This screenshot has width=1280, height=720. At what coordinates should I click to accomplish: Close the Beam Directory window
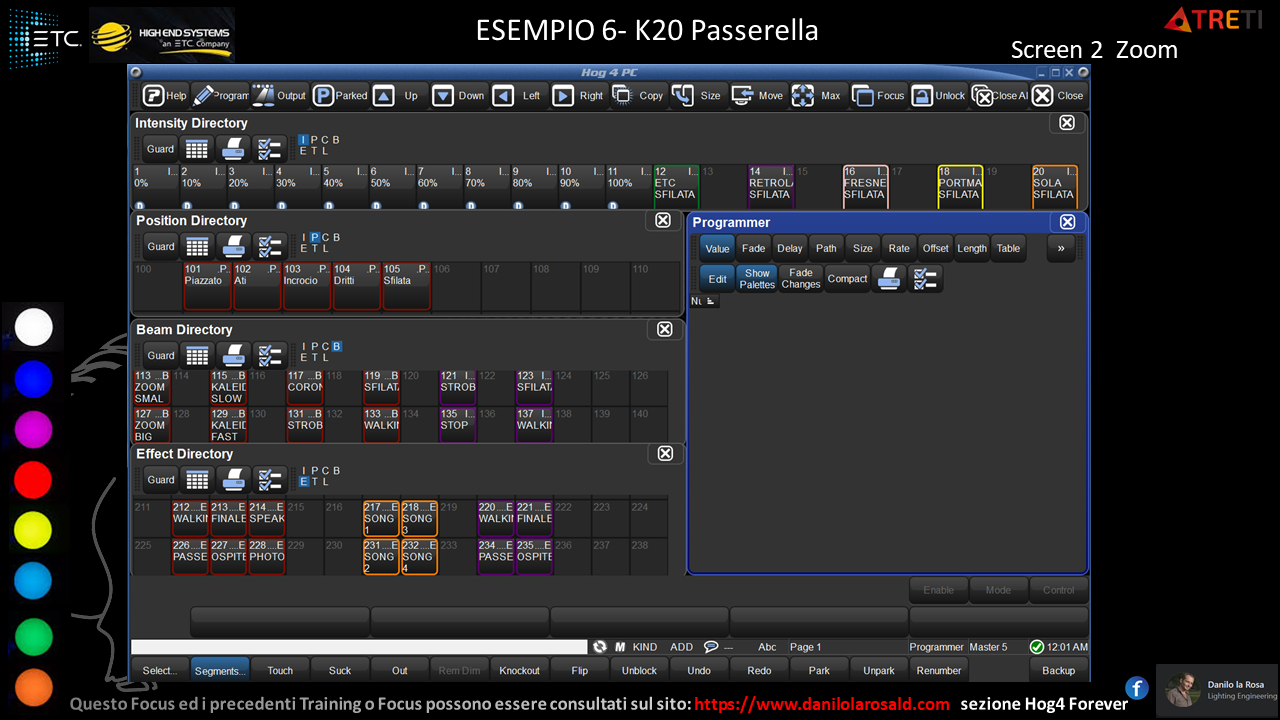[664, 329]
